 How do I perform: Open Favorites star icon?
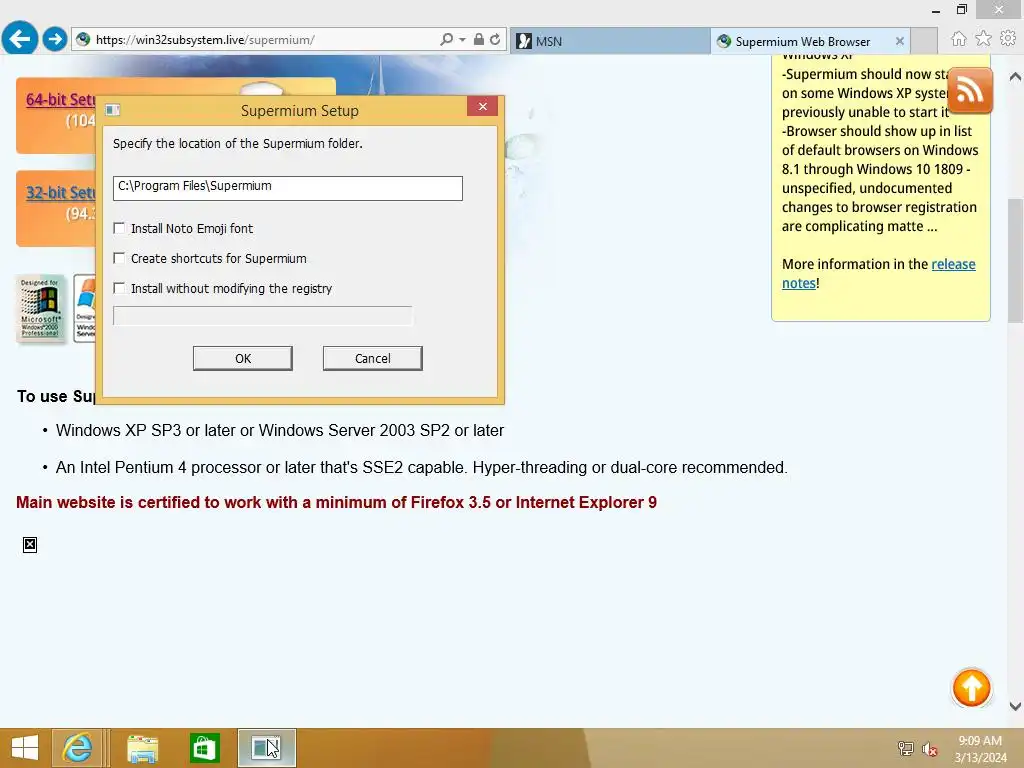[983, 39]
